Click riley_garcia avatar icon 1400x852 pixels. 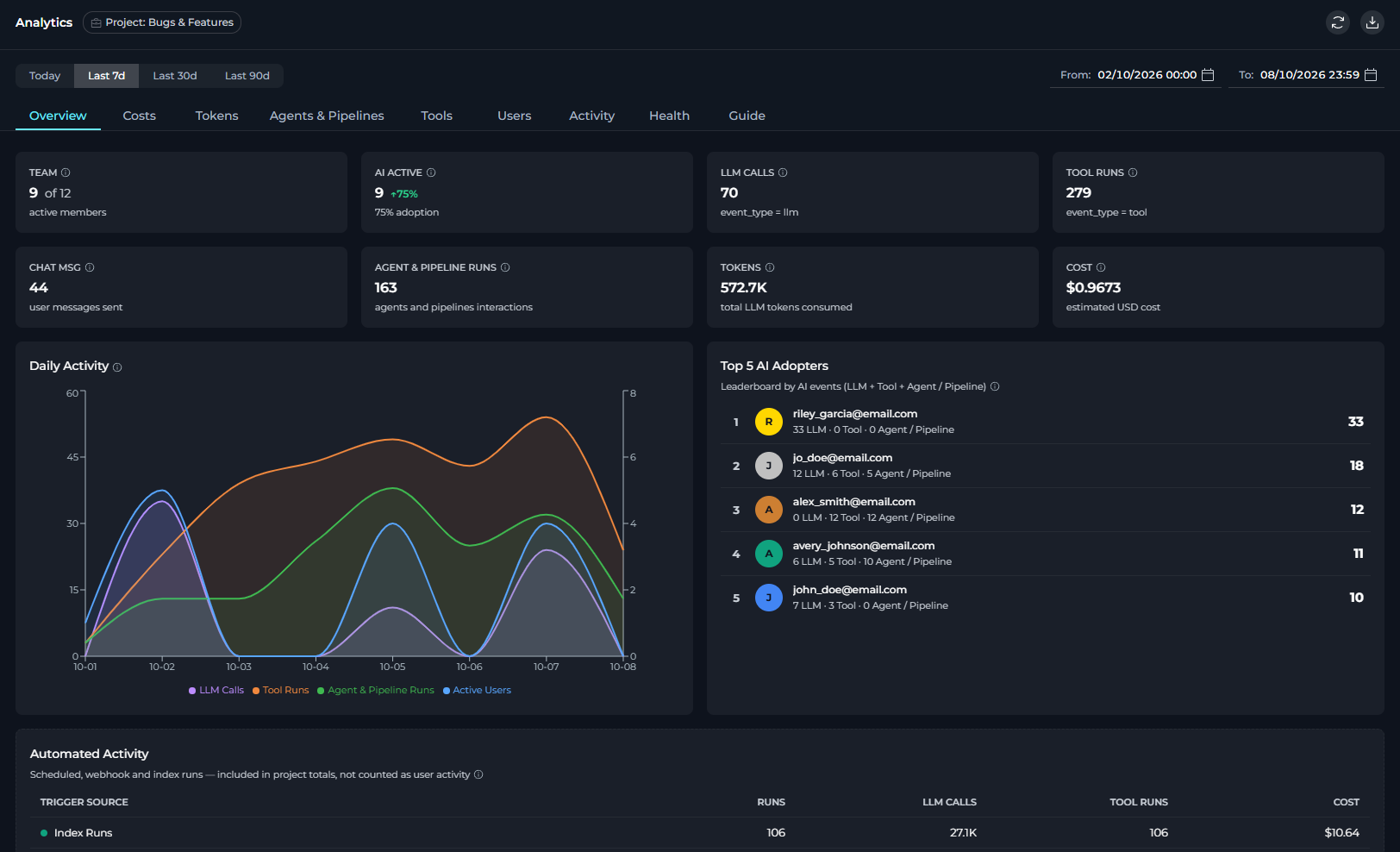pos(769,422)
